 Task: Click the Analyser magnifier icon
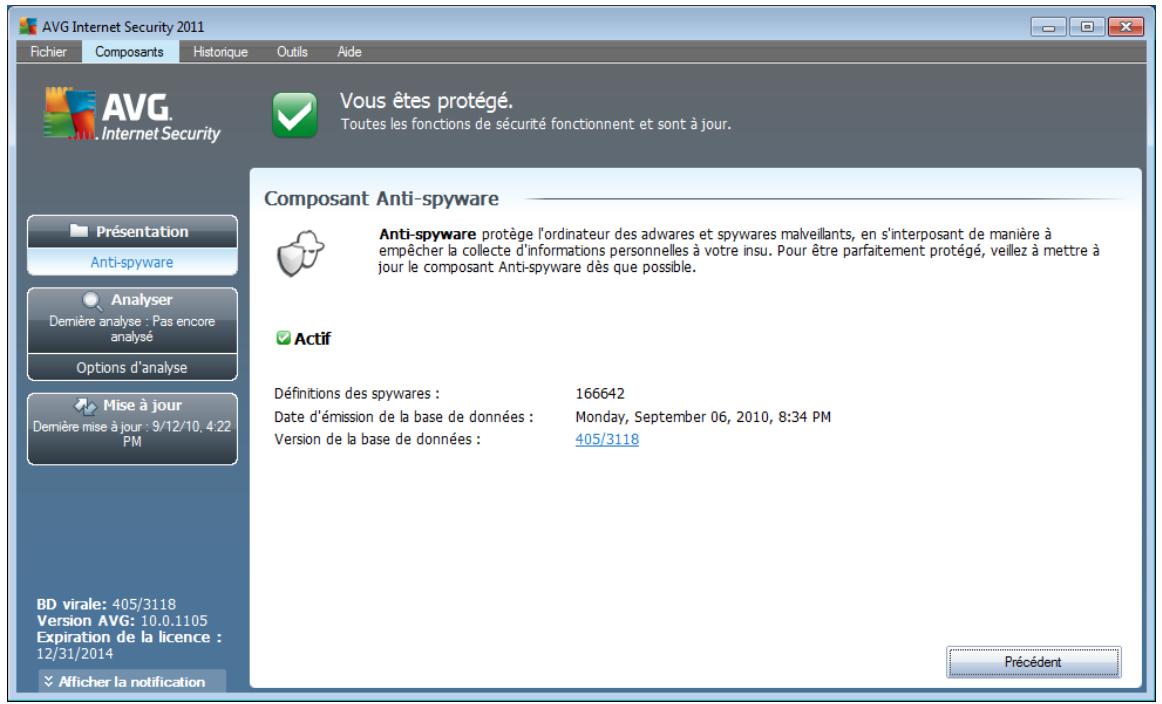click(92, 300)
